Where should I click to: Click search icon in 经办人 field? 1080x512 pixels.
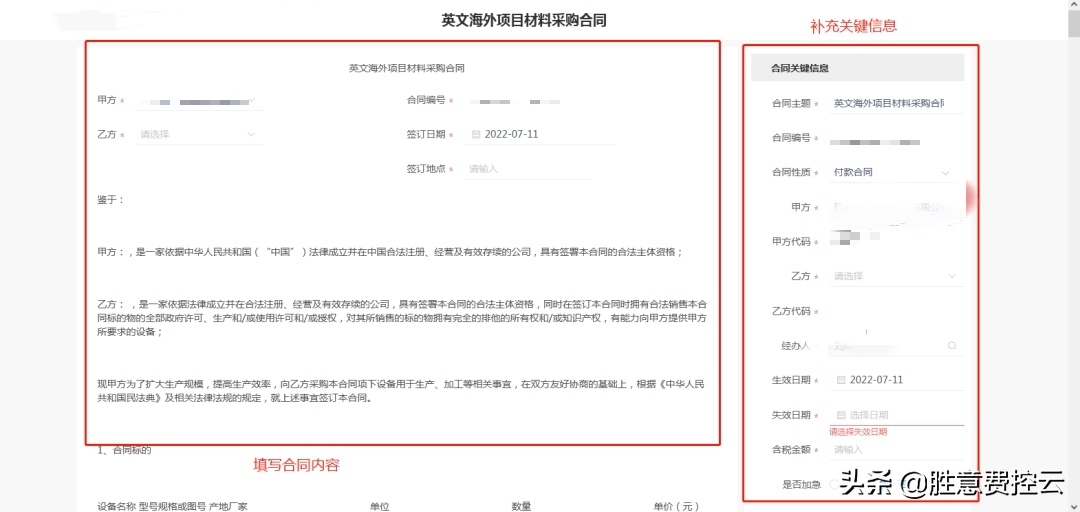[x=952, y=346]
